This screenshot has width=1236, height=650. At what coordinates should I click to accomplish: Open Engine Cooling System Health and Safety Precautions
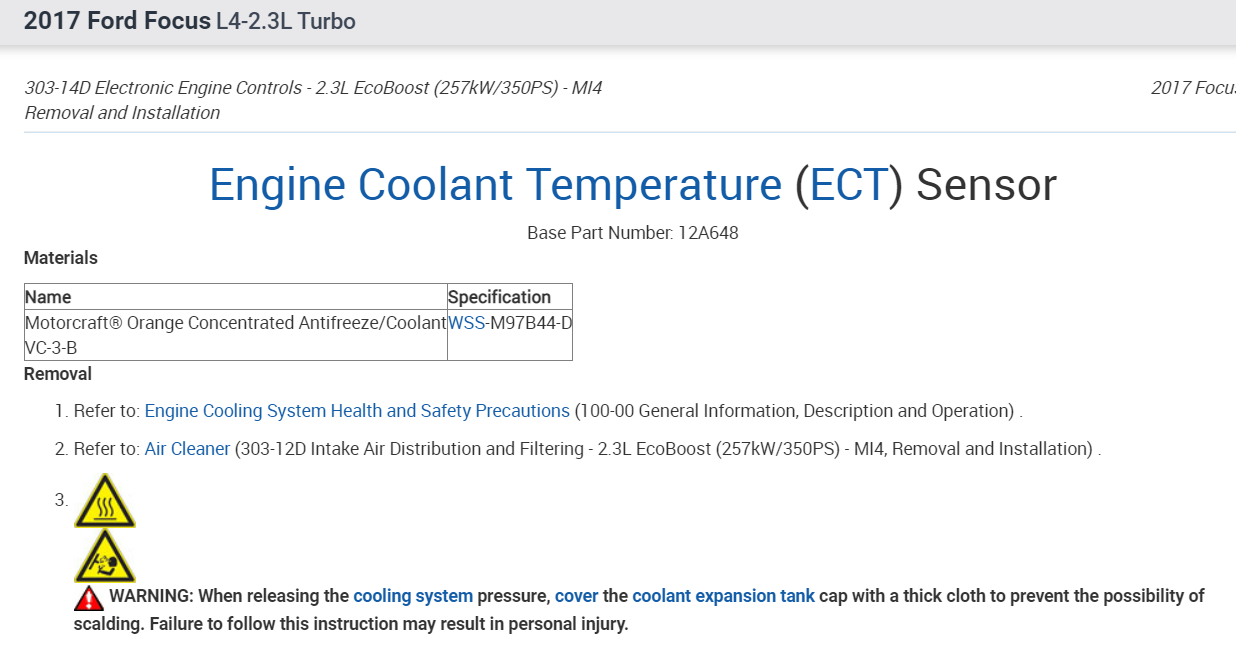pos(357,411)
